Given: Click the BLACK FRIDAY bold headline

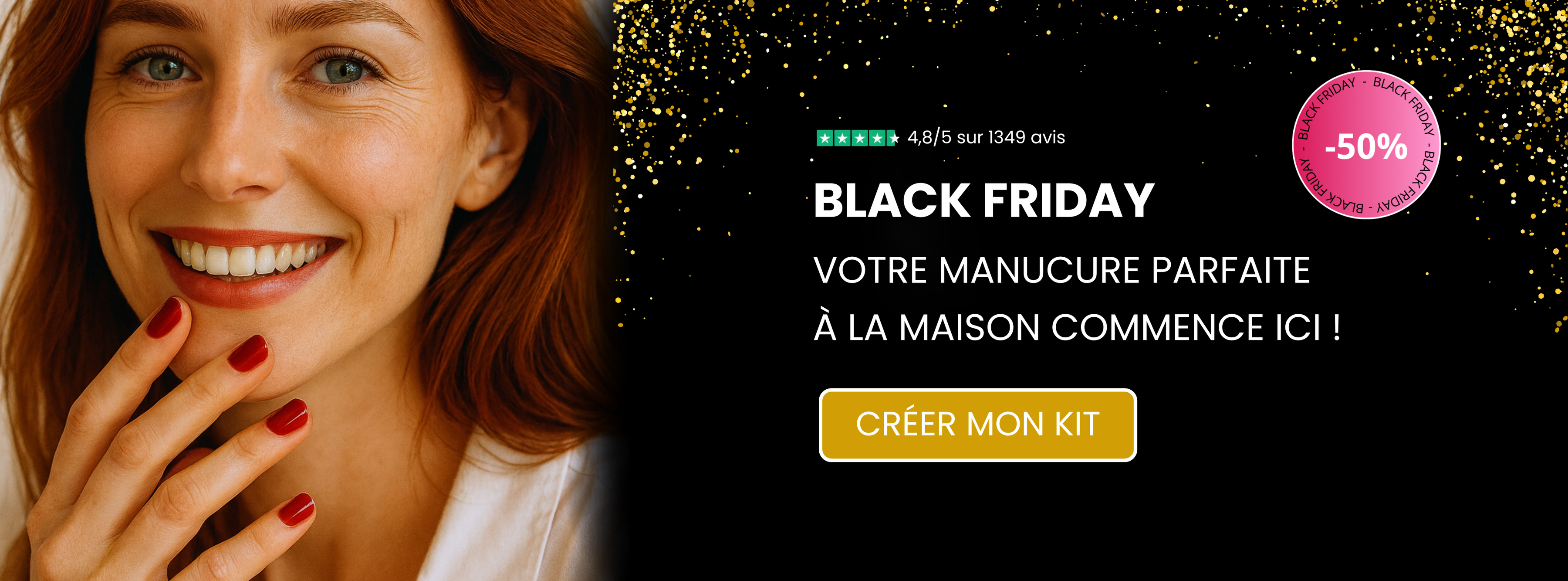Looking at the screenshot, I should (983, 200).
